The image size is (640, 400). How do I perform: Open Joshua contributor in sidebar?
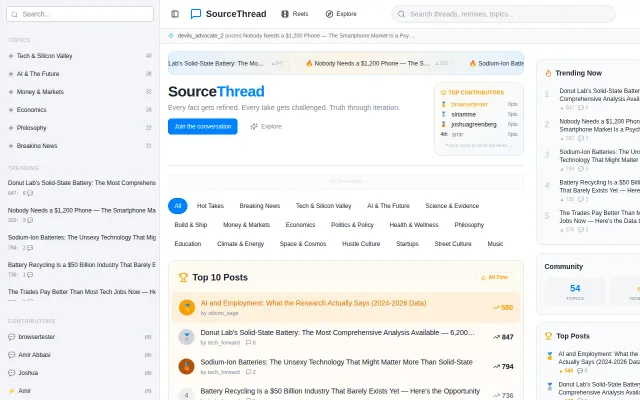point(80,373)
